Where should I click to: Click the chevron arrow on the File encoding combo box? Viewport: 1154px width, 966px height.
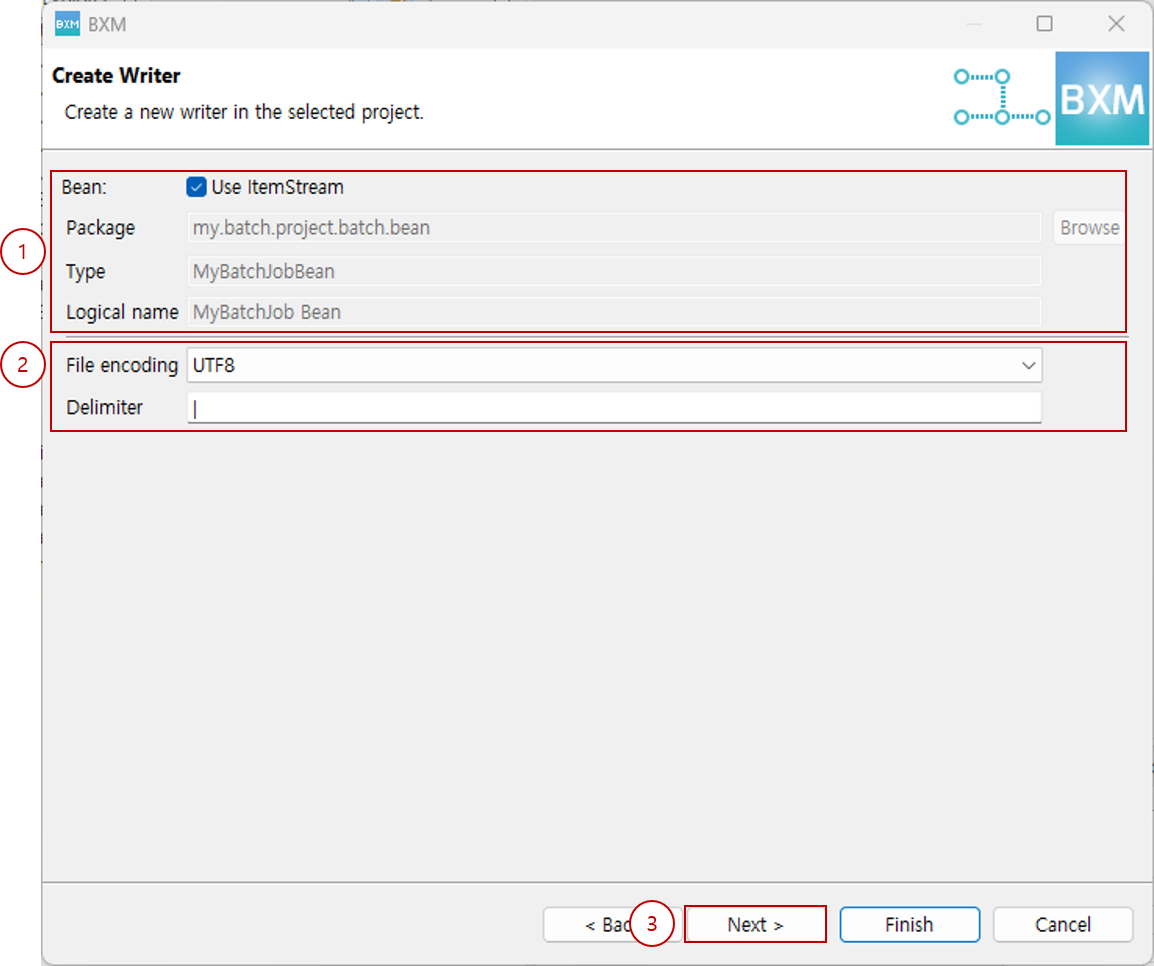point(1028,365)
